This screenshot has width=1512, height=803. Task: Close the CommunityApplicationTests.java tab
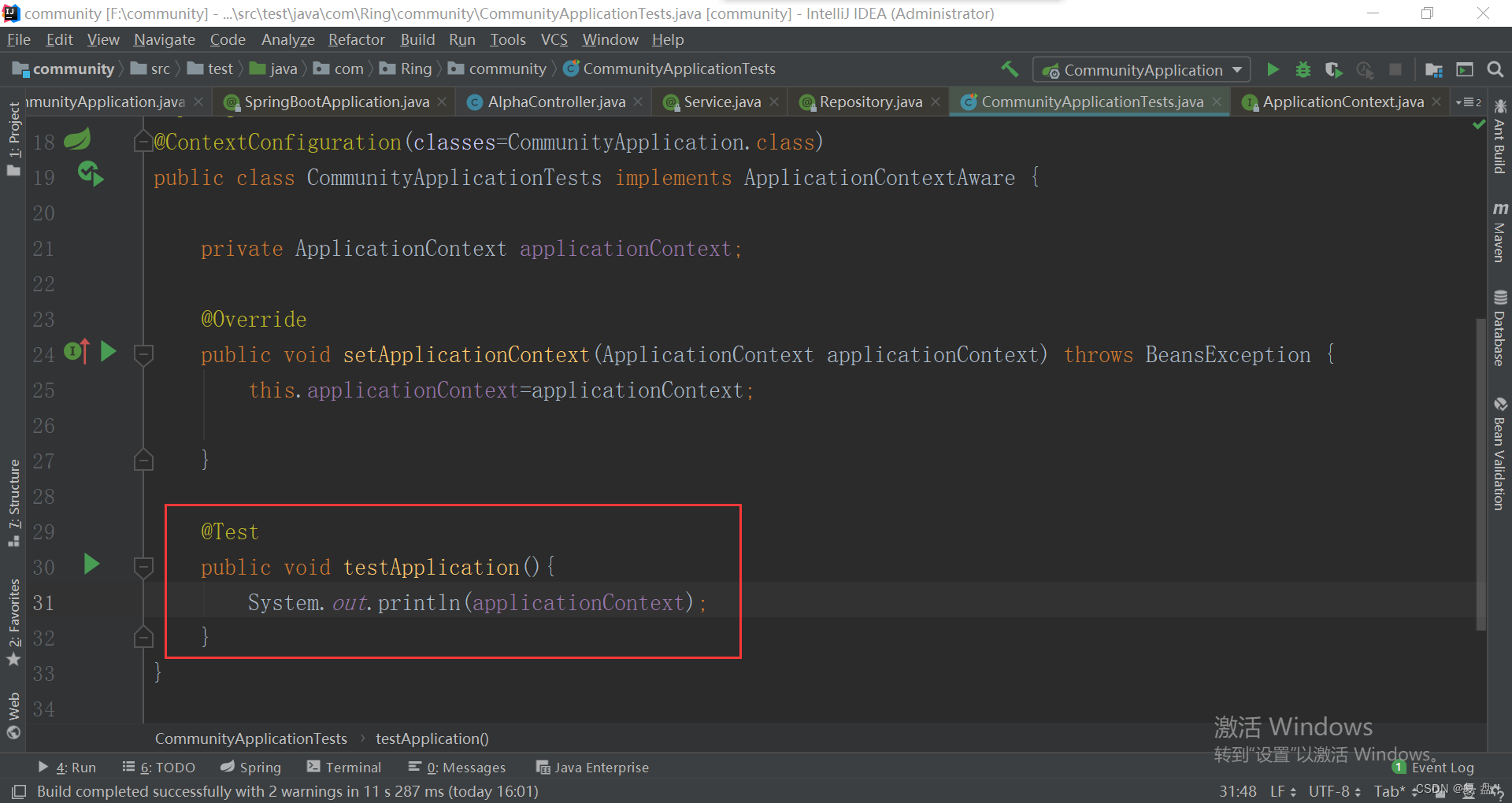tap(1217, 102)
